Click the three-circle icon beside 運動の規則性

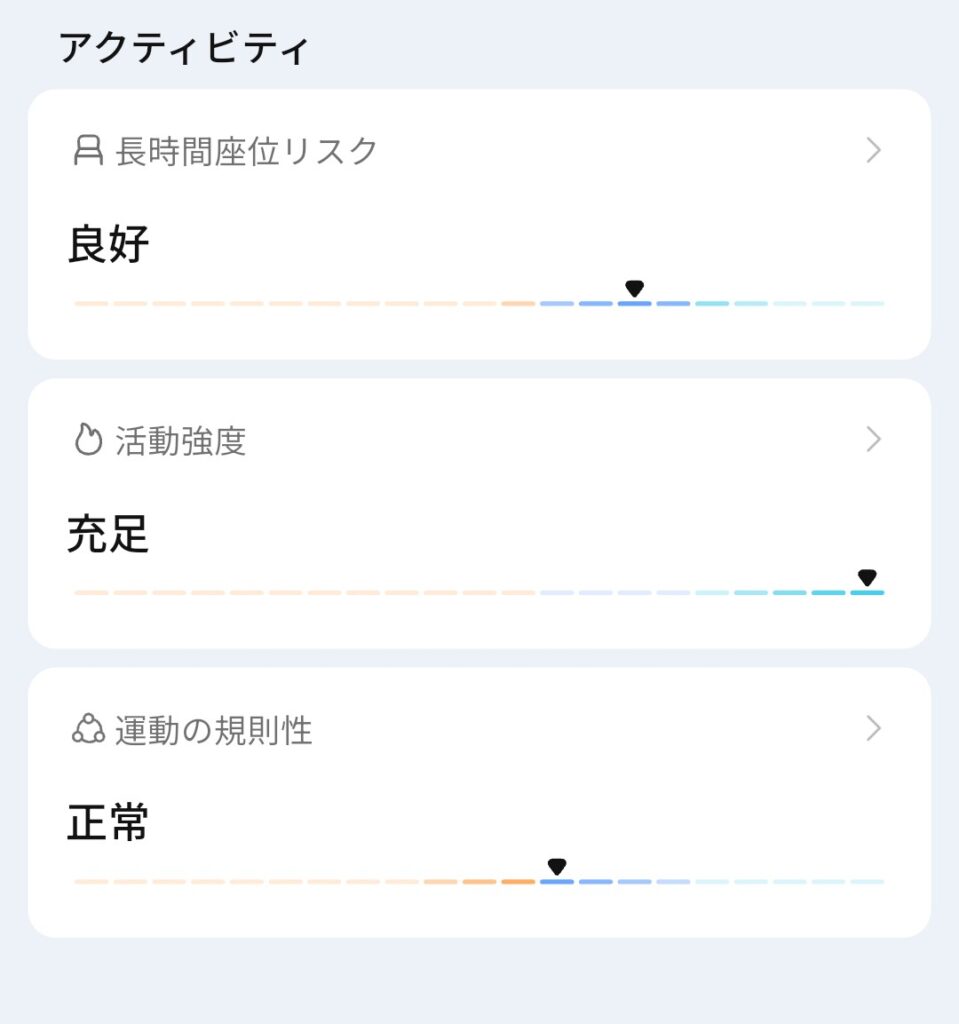click(88, 730)
